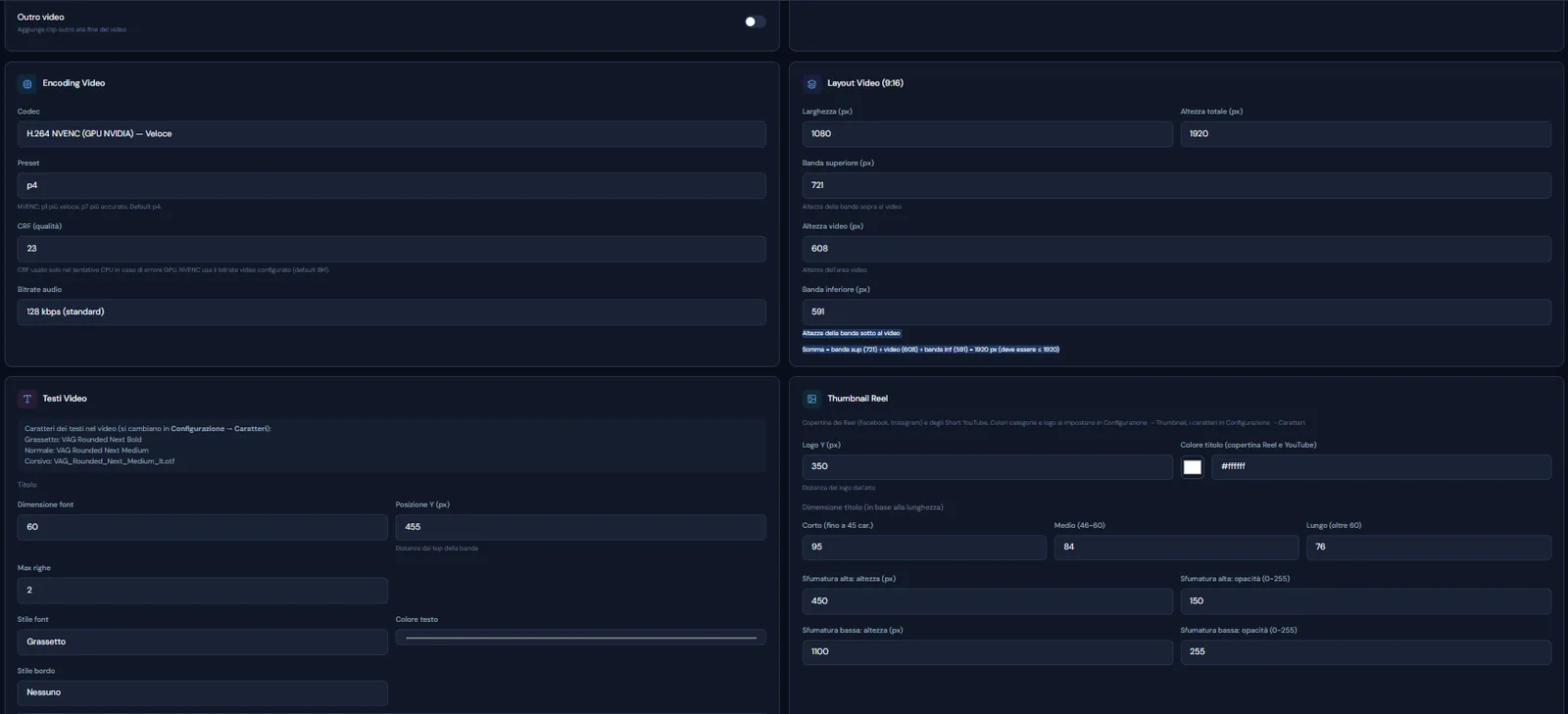Click the 'Altezza della banda sotto al video' hint
This screenshot has width=1568, height=714.
851,334
